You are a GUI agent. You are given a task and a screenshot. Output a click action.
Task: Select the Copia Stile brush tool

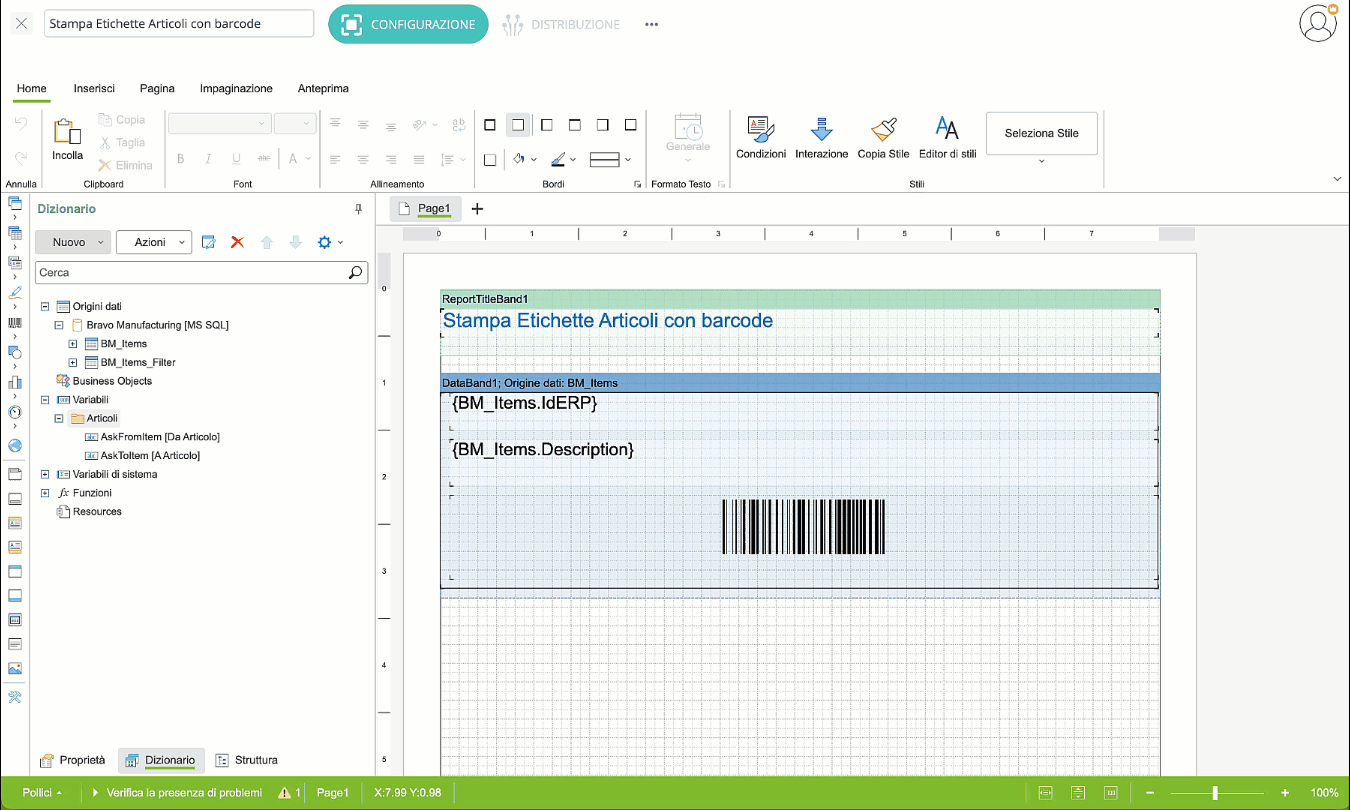click(x=884, y=138)
